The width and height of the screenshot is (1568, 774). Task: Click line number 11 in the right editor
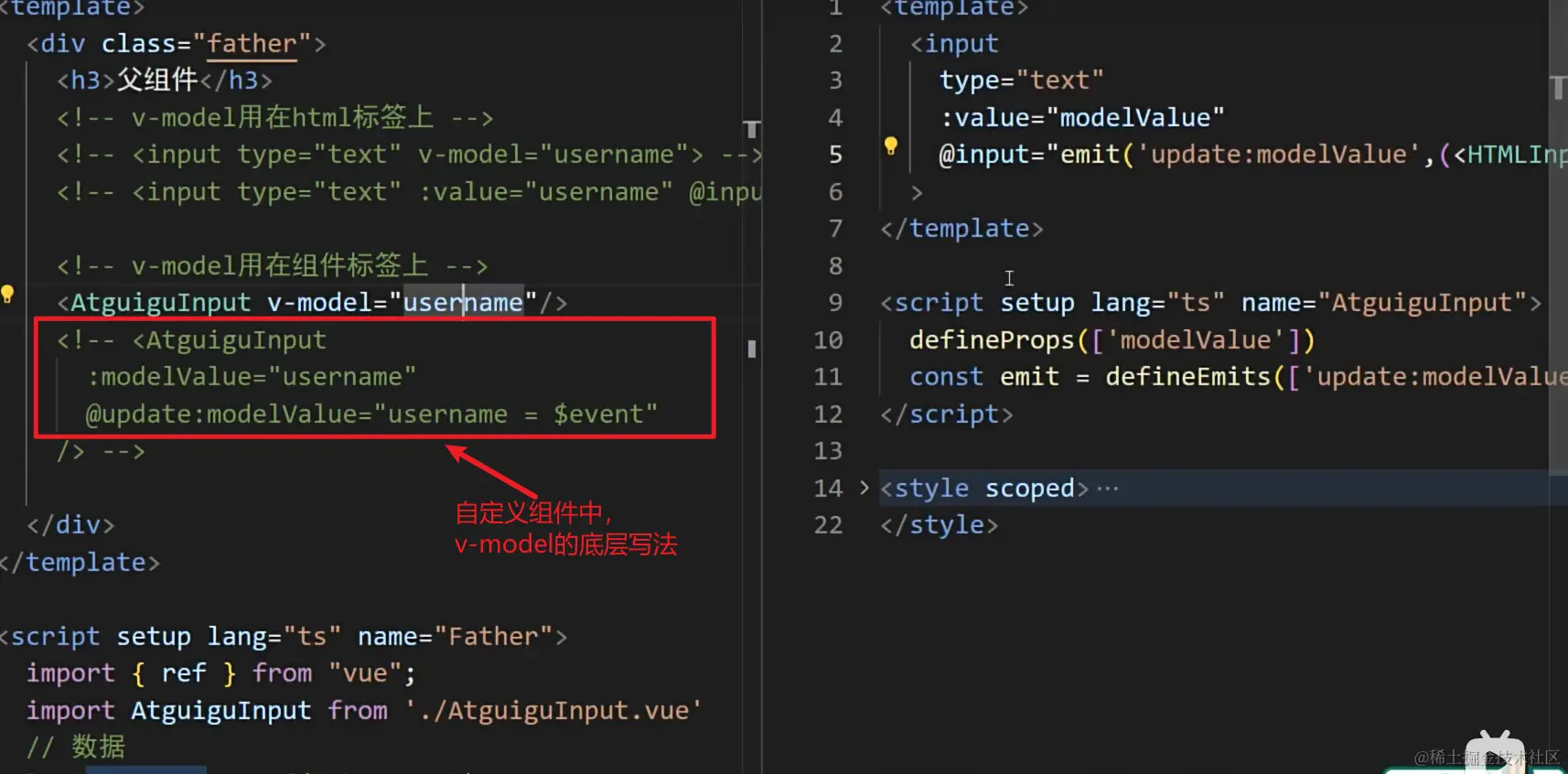point(828,377)
